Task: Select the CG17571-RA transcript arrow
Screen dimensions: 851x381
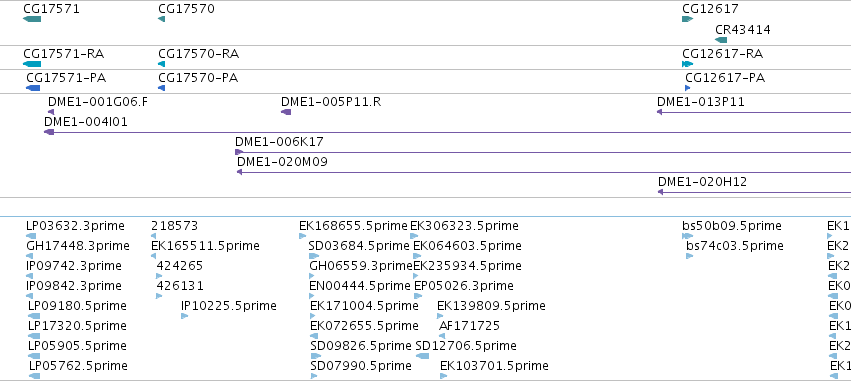Action: pyautogui.click(x=32, y=65)
